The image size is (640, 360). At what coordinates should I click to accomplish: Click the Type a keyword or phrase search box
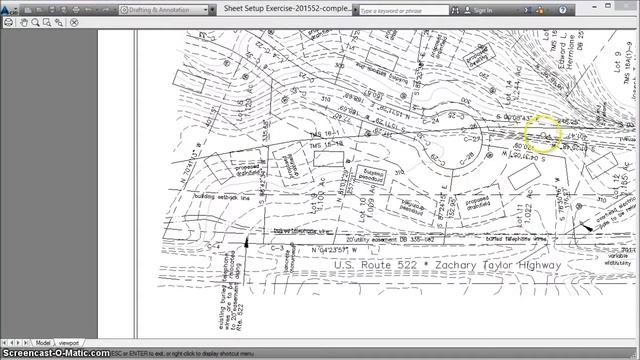[404, 11]
